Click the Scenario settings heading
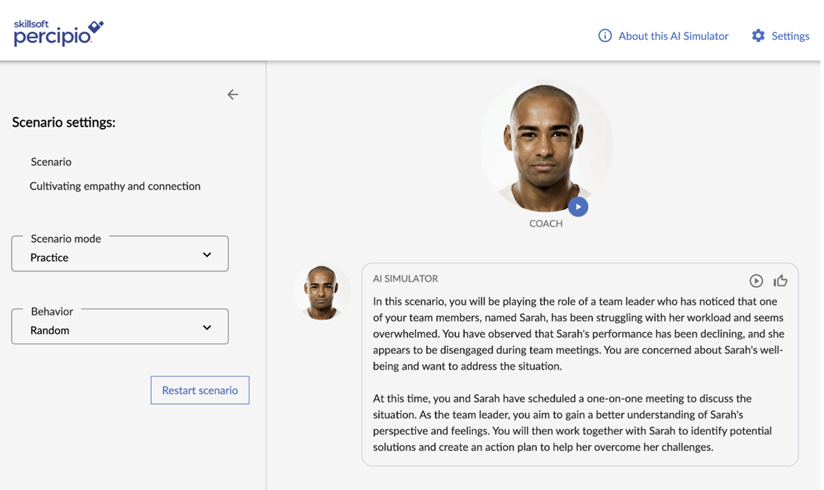The image size is (824, 490). (64, 123)
